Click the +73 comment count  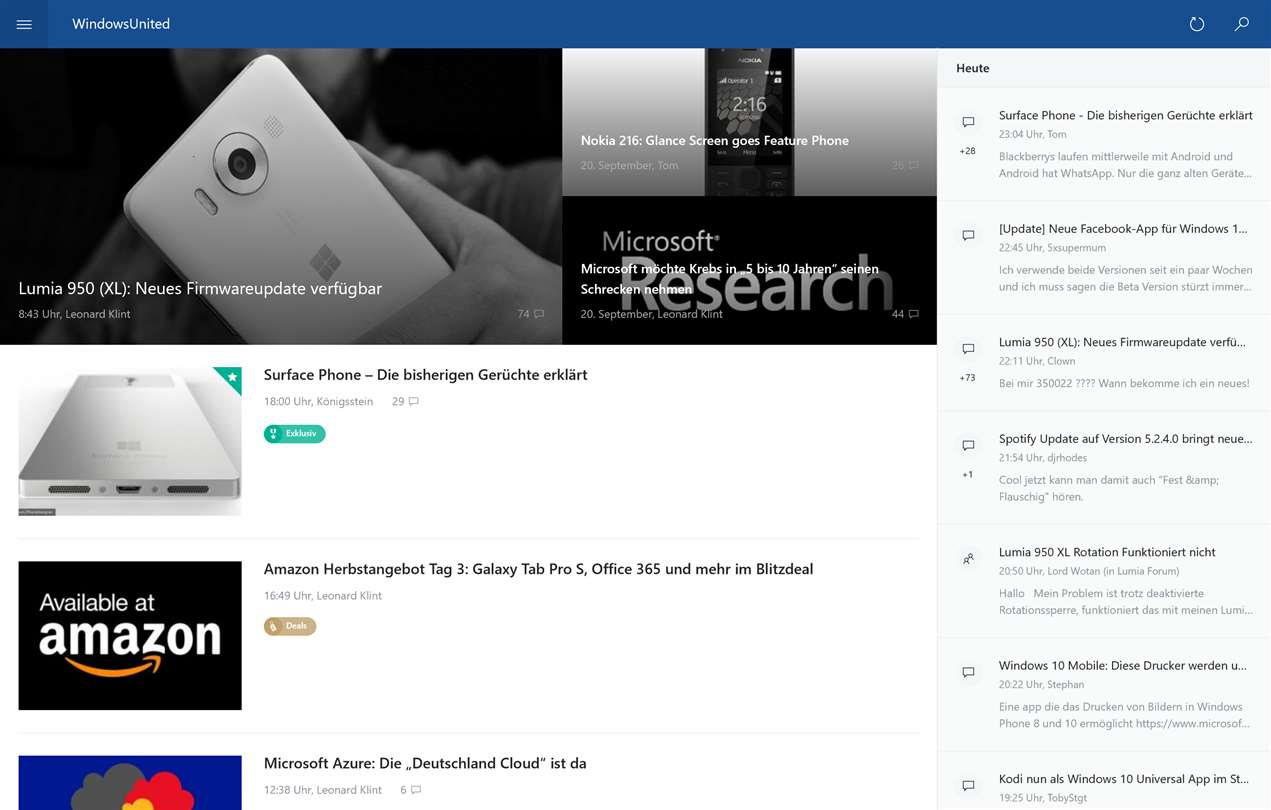tap(968, 378)
